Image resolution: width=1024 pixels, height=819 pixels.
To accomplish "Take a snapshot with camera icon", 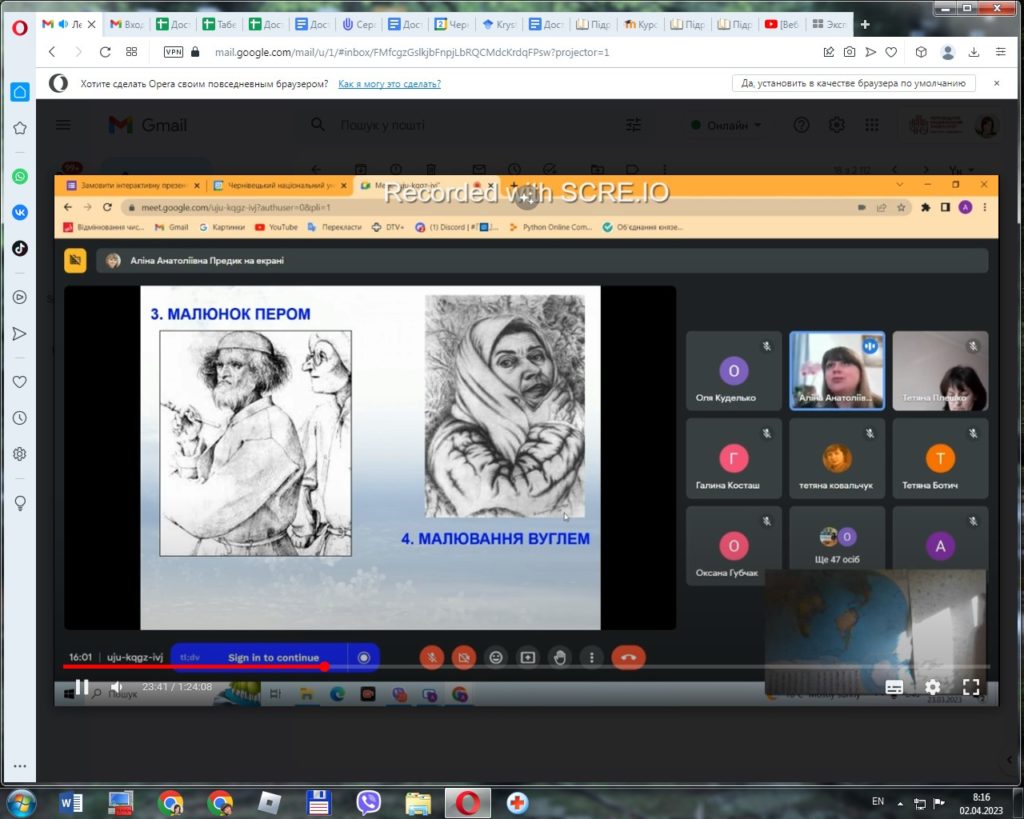I will click(x=850, y=52).
